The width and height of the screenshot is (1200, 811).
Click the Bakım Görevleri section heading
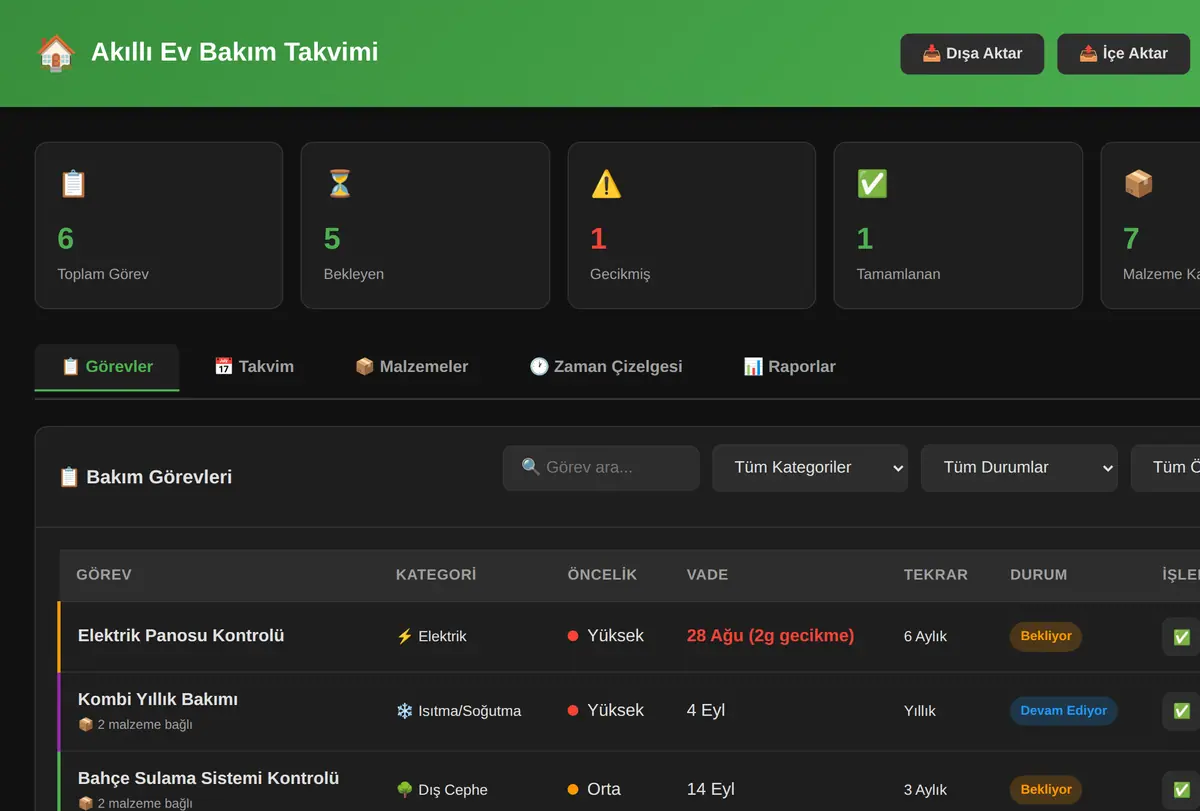145,477
